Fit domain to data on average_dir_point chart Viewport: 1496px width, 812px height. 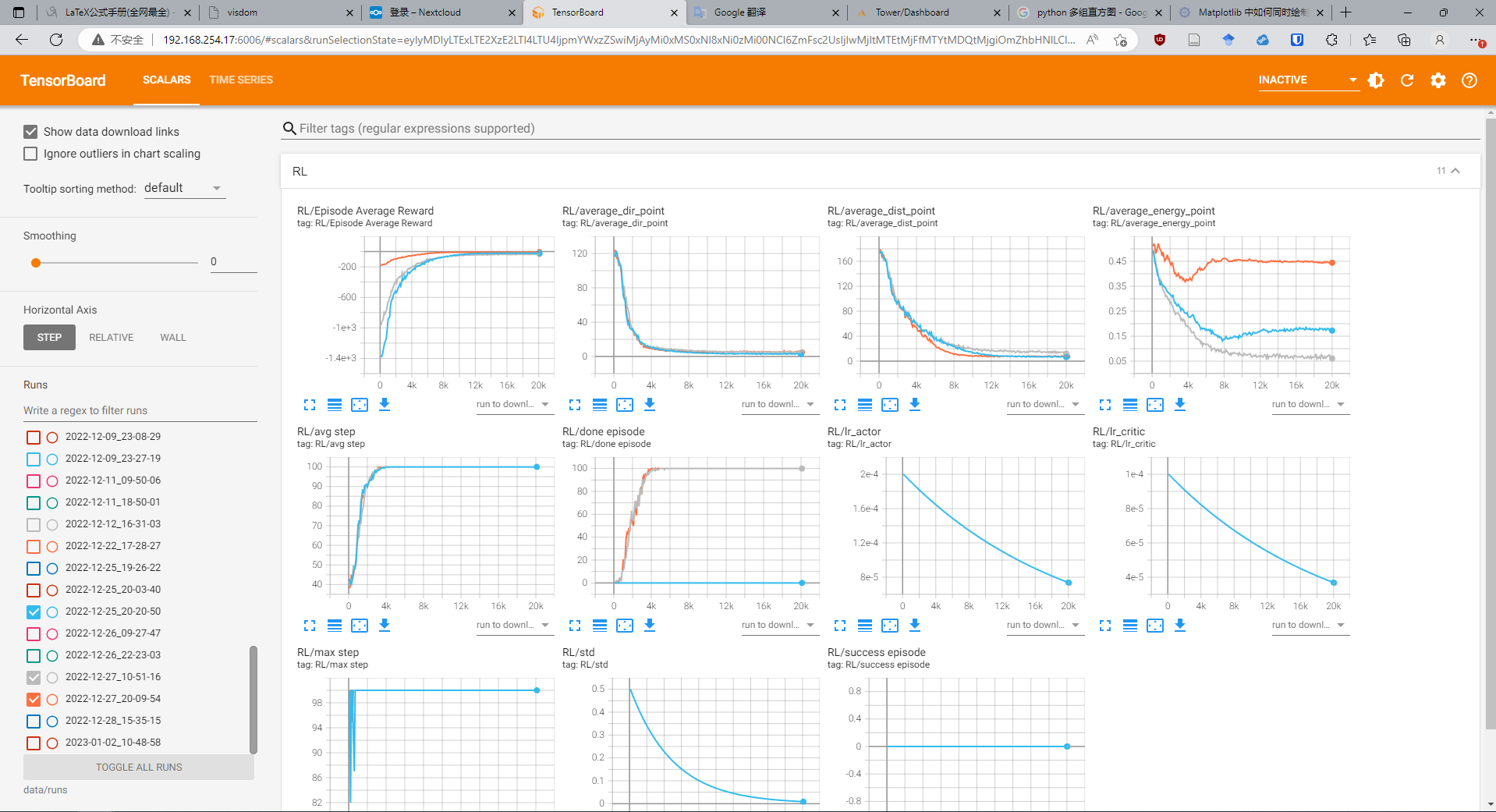625,405
